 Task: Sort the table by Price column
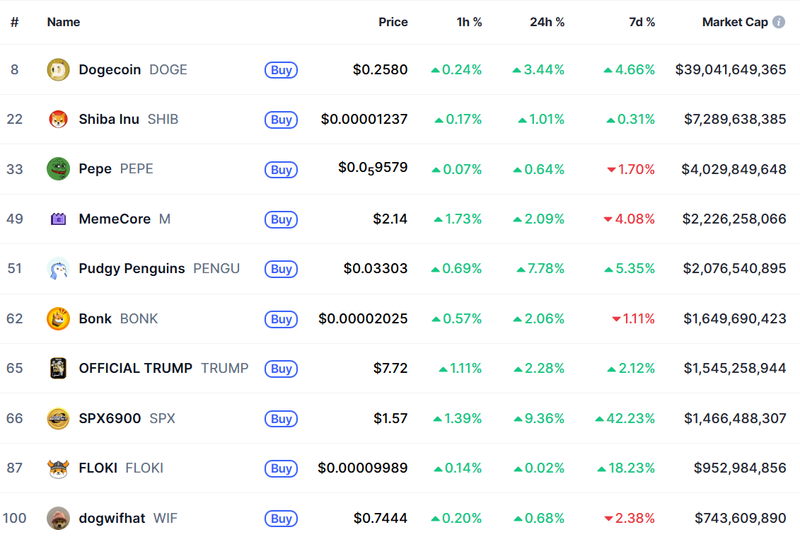tap(393, 22)
